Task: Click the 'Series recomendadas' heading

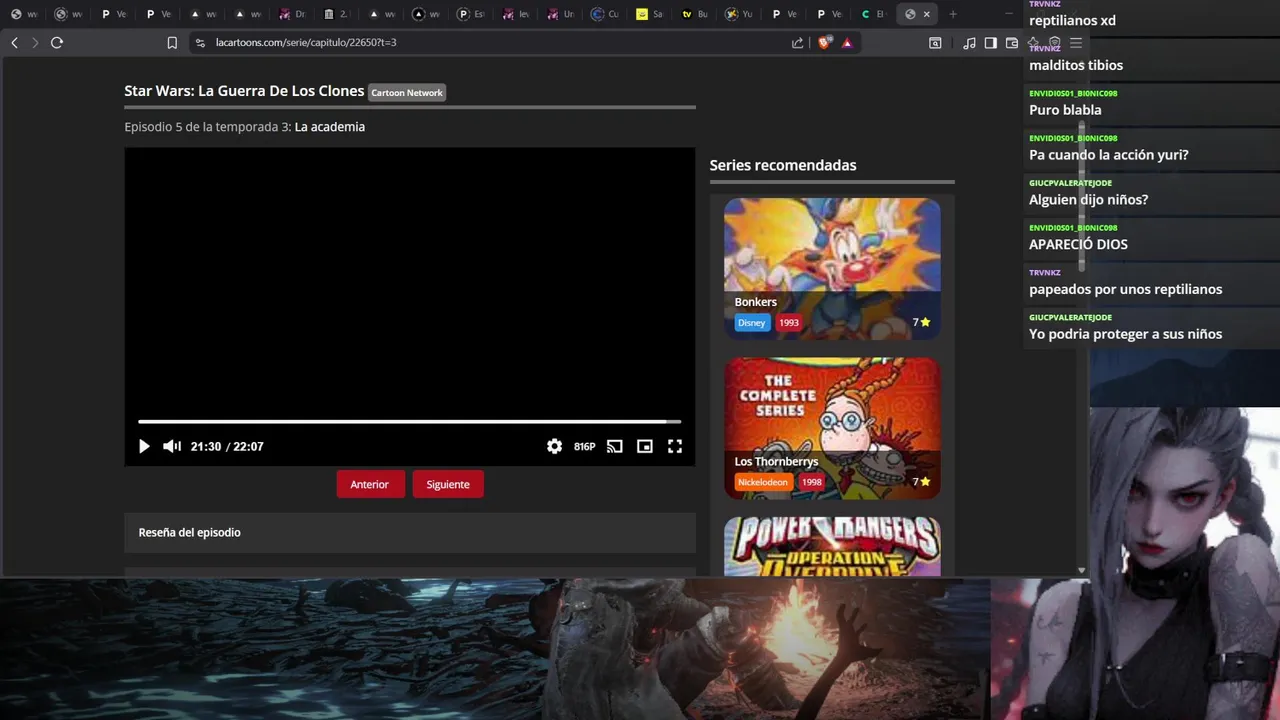Action: 783,165
